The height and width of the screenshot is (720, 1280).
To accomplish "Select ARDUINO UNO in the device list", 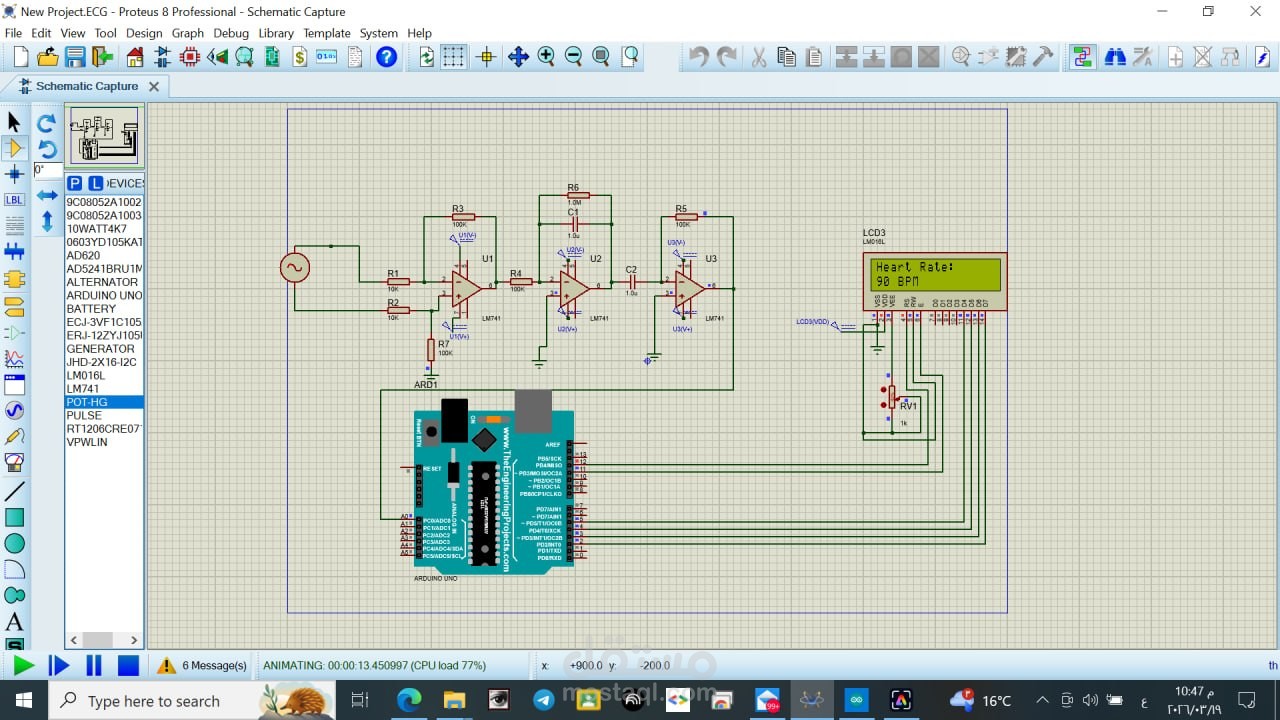I will click(x=104, y=295).
